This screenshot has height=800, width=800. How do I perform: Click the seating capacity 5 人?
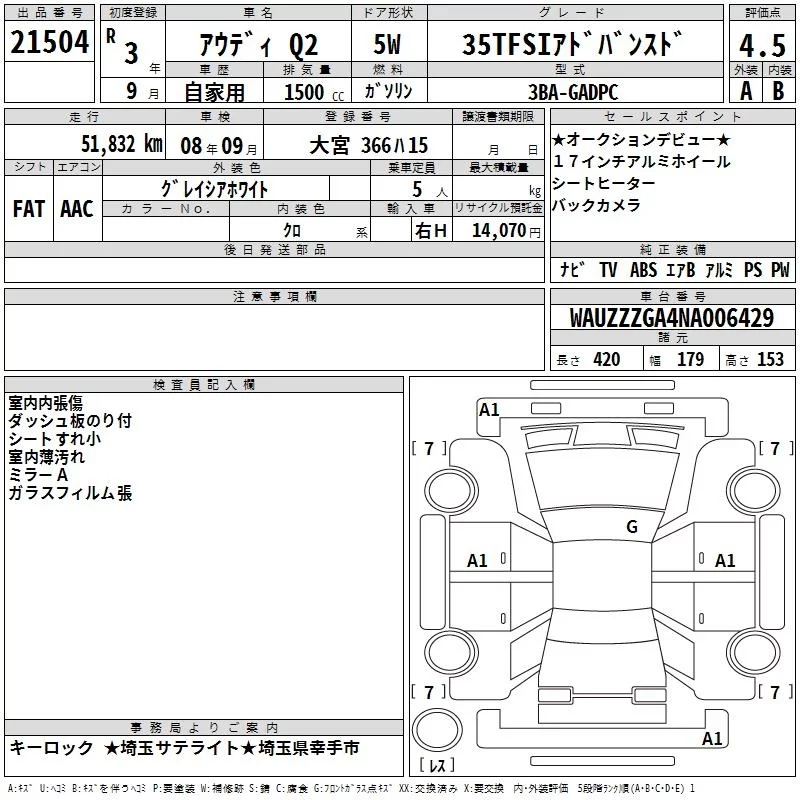tap(430, 190)
